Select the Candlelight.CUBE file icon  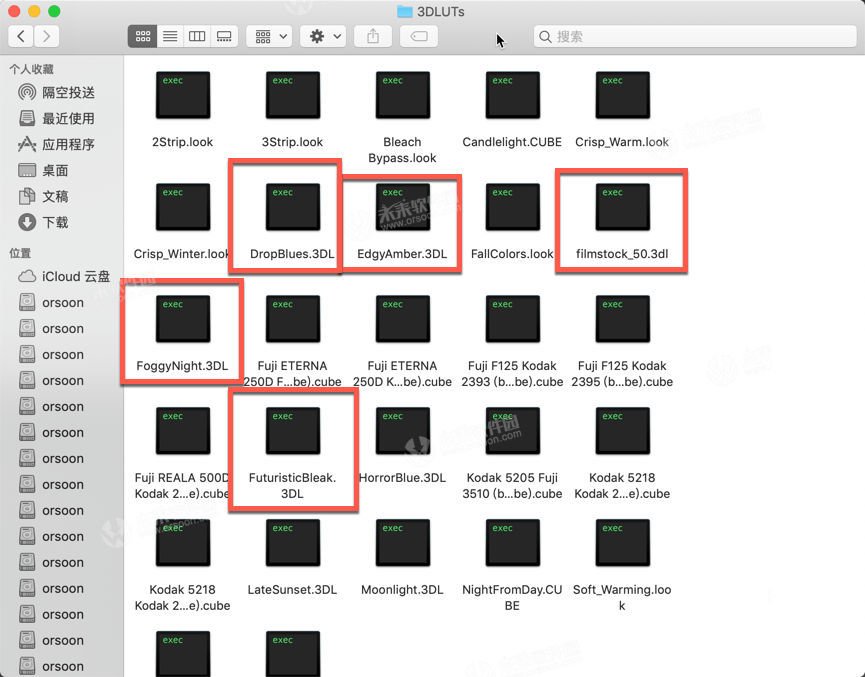(512, 95)
